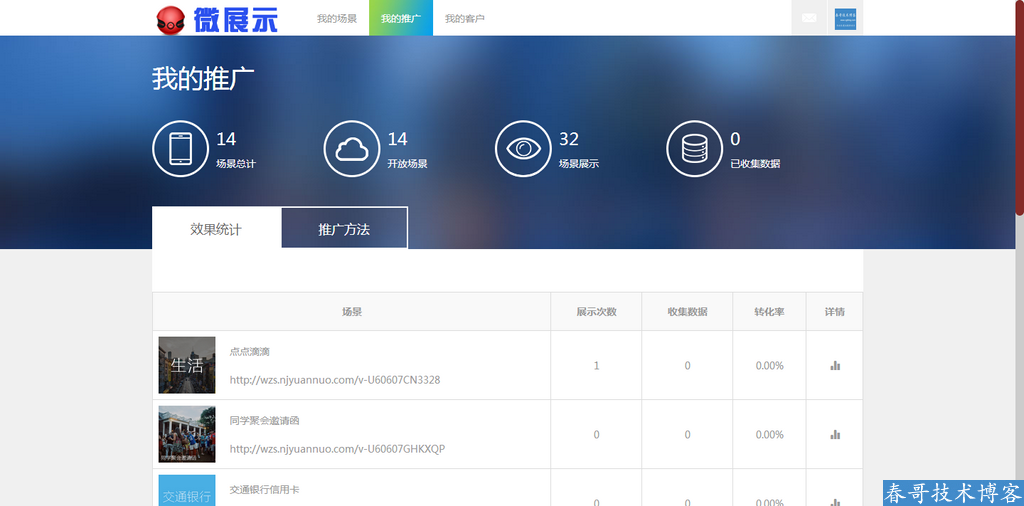The image size is (1024, 506).
Task: Click the 场景 column header
Action: coord(351,311)
